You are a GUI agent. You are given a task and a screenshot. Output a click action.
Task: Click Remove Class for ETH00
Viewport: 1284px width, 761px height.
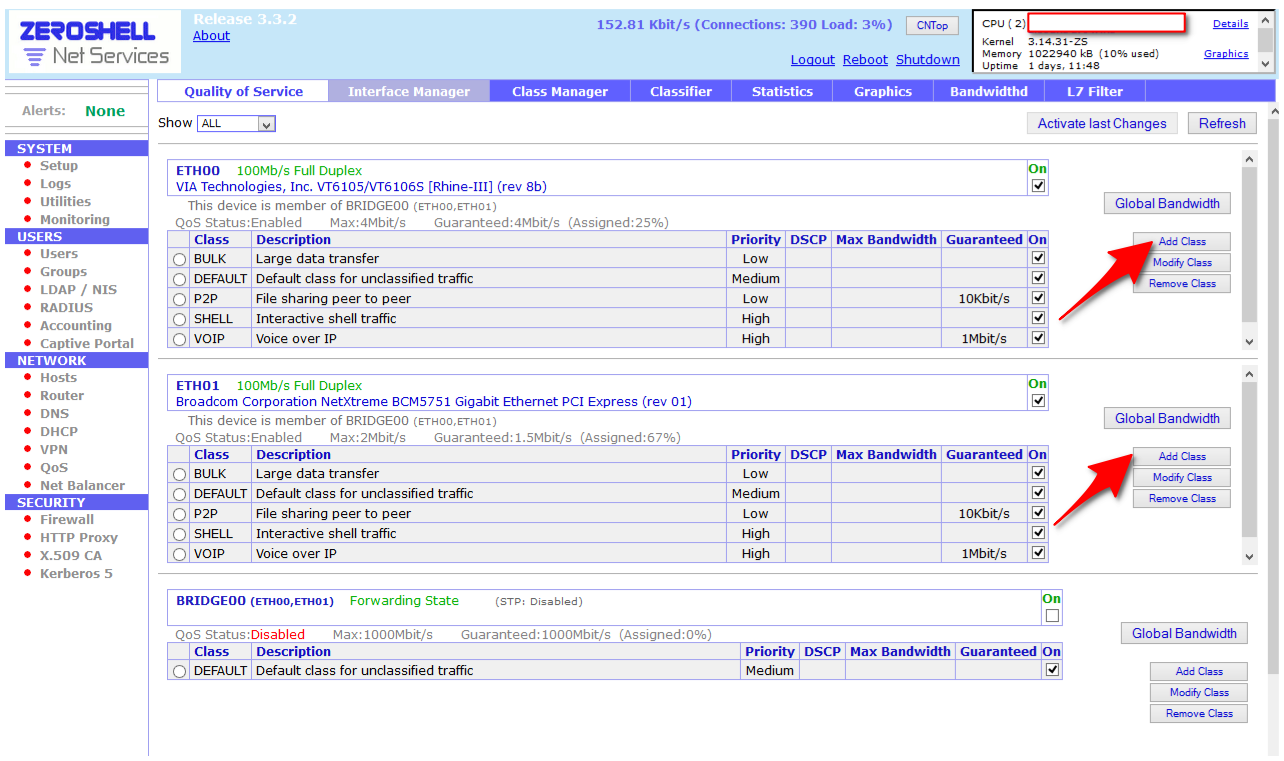pos(1182,284)
